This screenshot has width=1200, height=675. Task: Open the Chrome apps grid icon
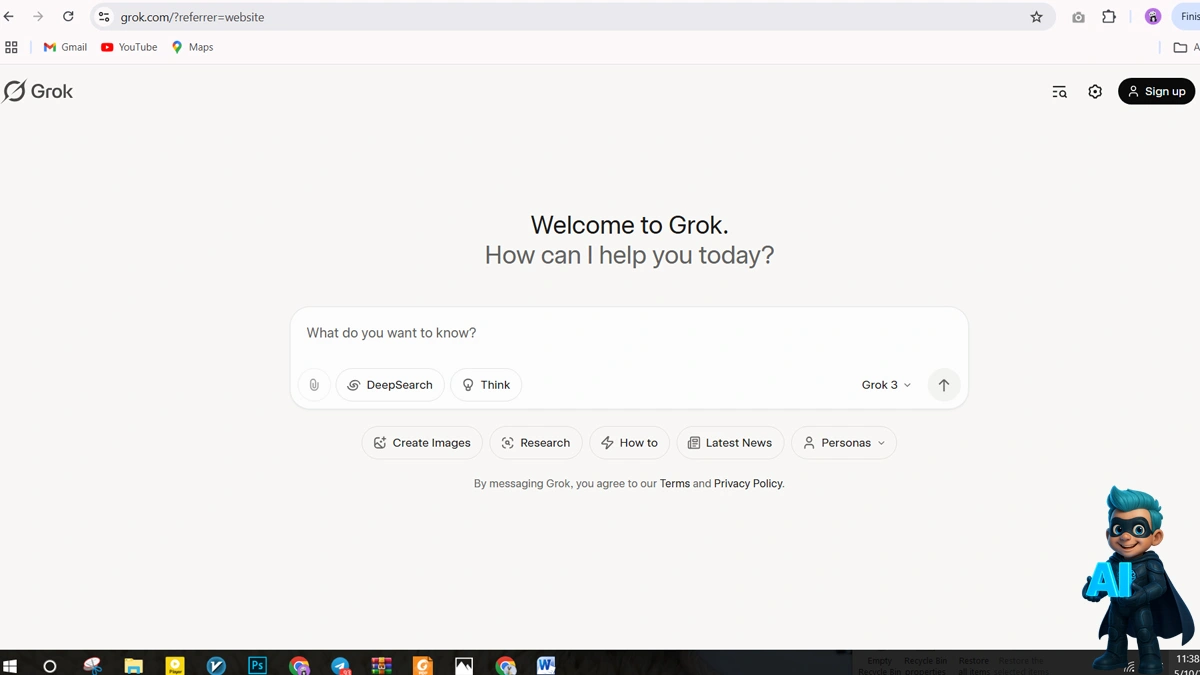(x=12, y=47)
